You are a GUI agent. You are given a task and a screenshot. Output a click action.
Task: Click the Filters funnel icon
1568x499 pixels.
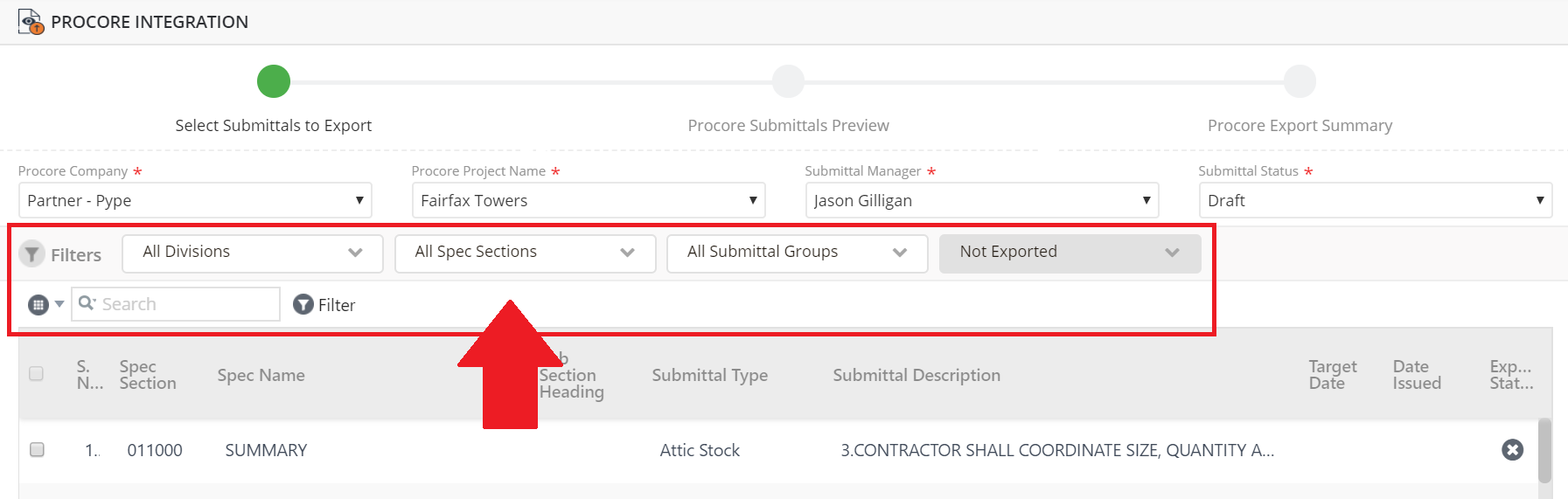pyautogui.click(x=31, y=254)
